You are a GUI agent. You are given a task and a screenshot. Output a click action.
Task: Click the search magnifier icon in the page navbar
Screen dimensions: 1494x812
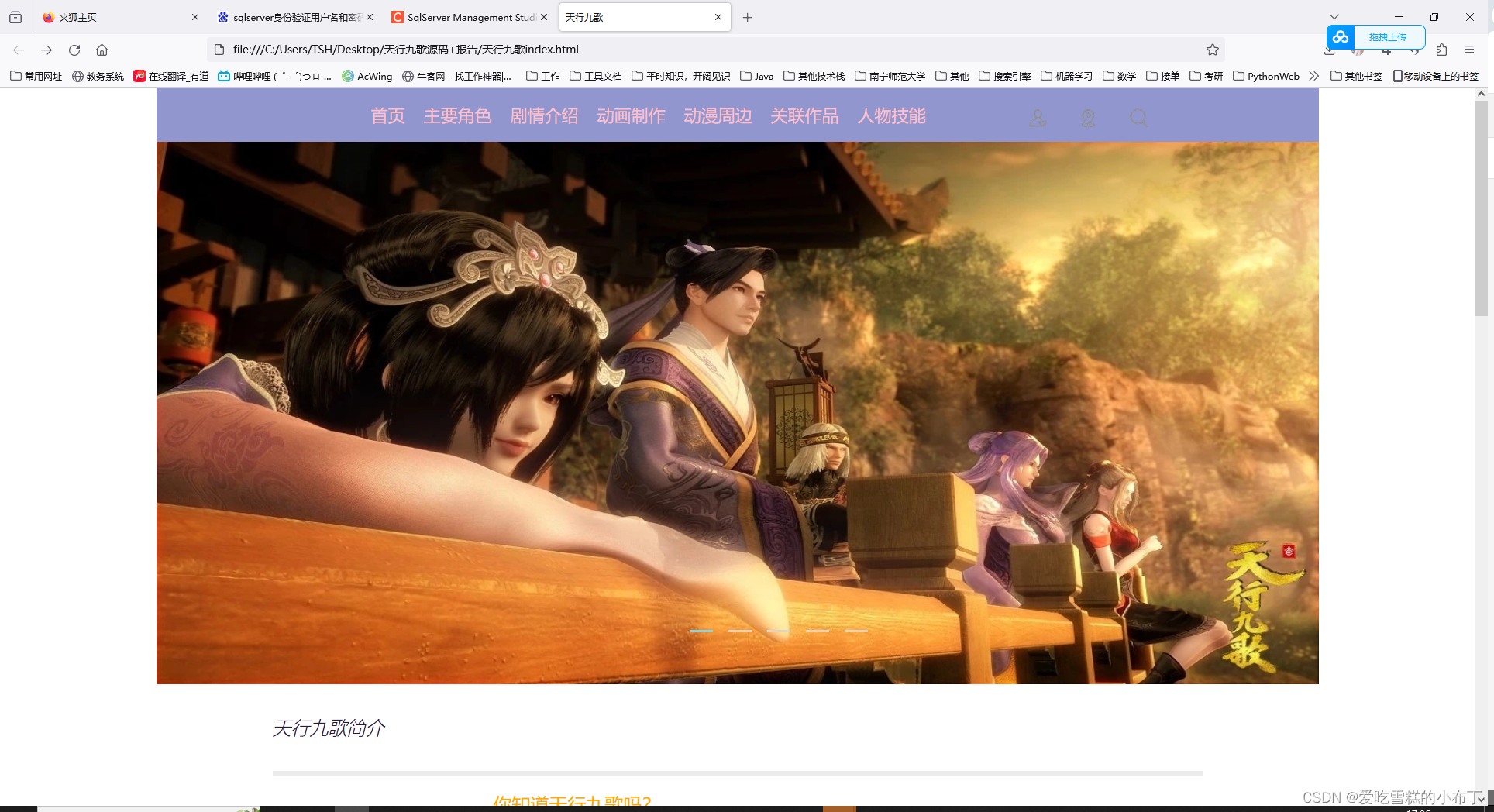1138,118
